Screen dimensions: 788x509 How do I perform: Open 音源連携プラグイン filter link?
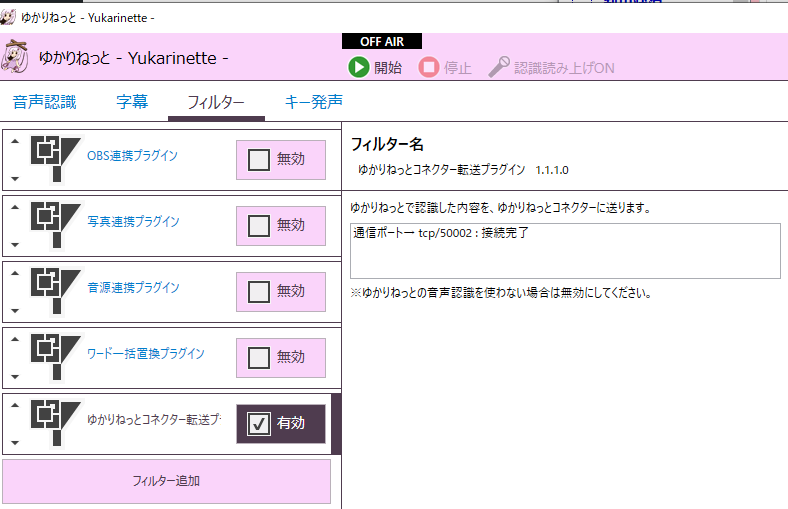click(133, 287)
